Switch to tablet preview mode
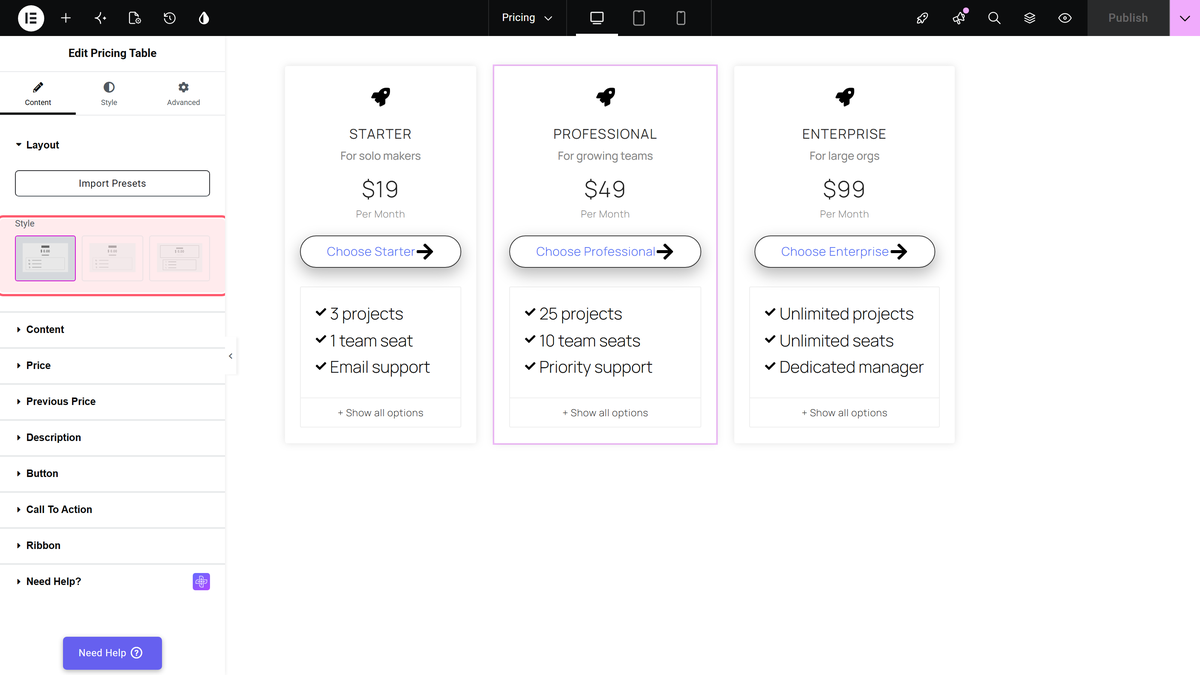Viewport: 1200px width, 675px height. (x=639, y=18)
